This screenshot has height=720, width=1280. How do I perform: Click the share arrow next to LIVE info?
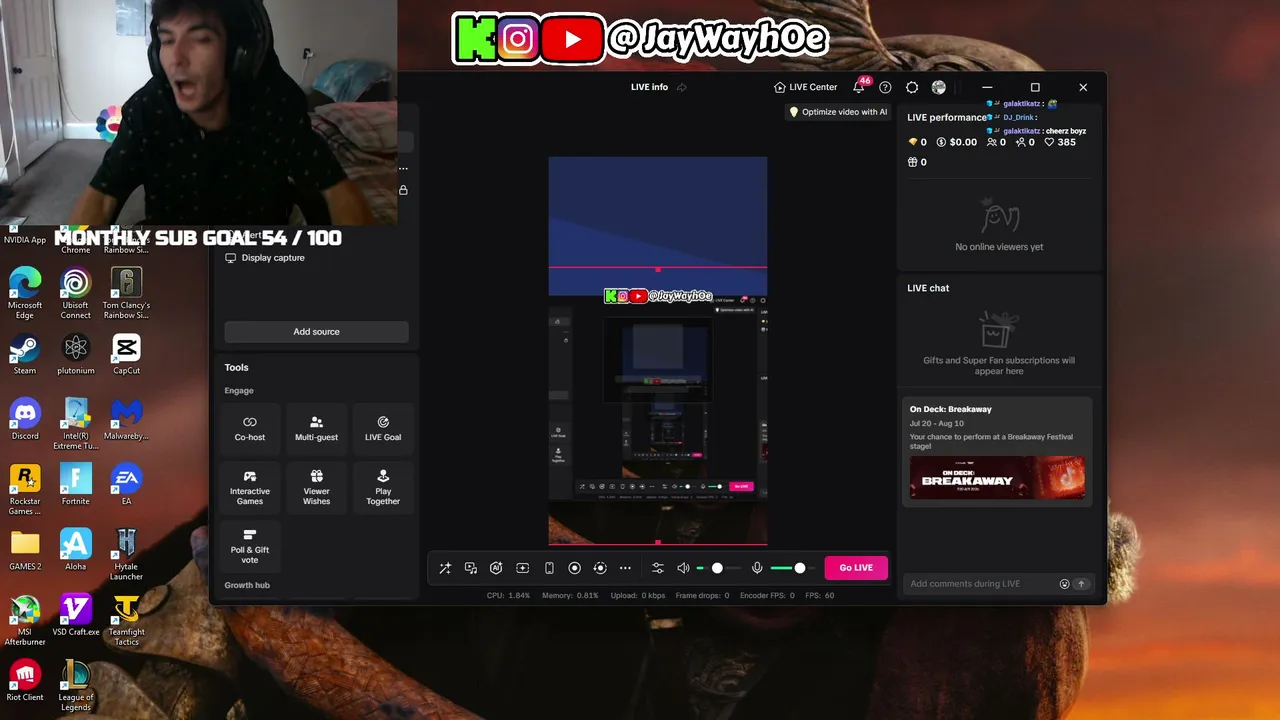click(x=682, y=87)
